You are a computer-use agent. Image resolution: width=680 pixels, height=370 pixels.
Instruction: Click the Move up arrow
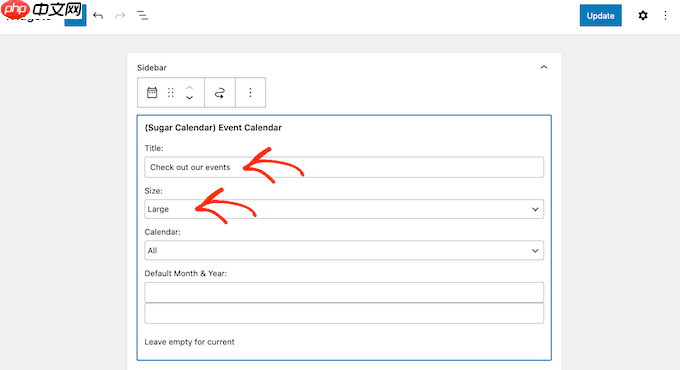[190, 87]
